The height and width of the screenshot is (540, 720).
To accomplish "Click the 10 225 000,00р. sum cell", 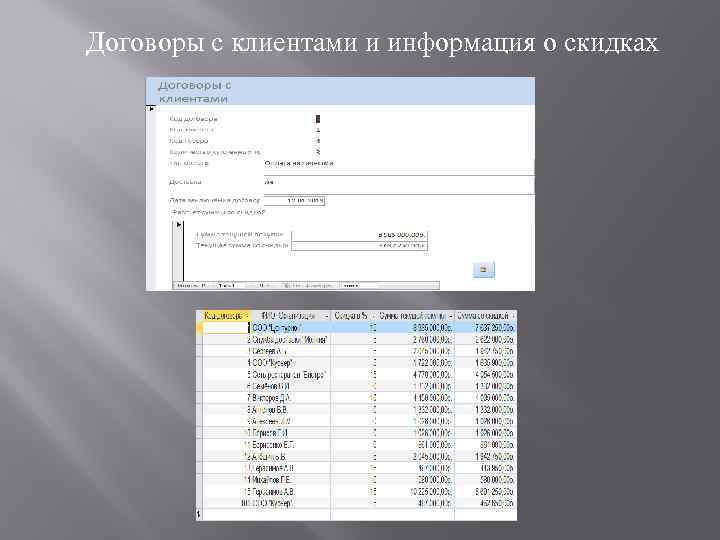I will tap(416, 491).
